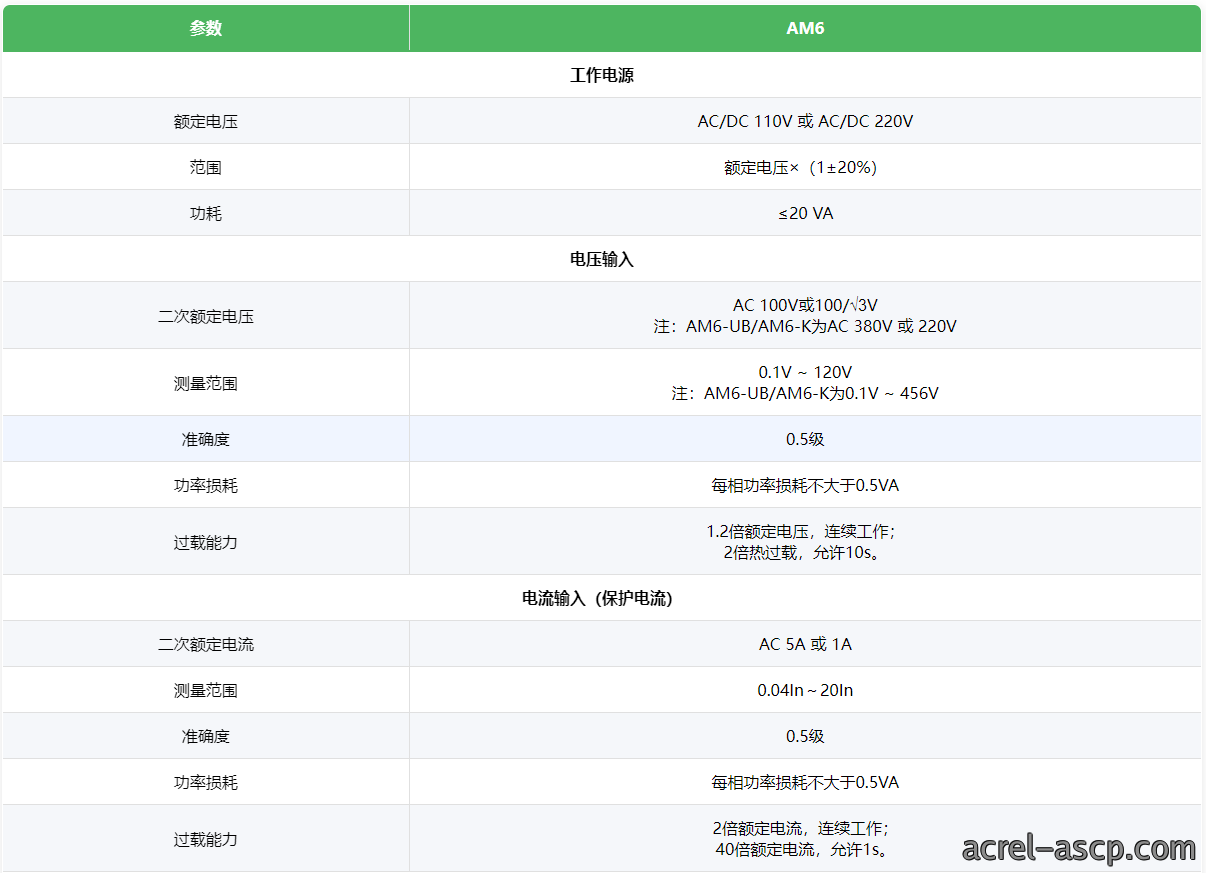Click the 功耗 row label
The image size is (1206, 873).
[206, 213]
